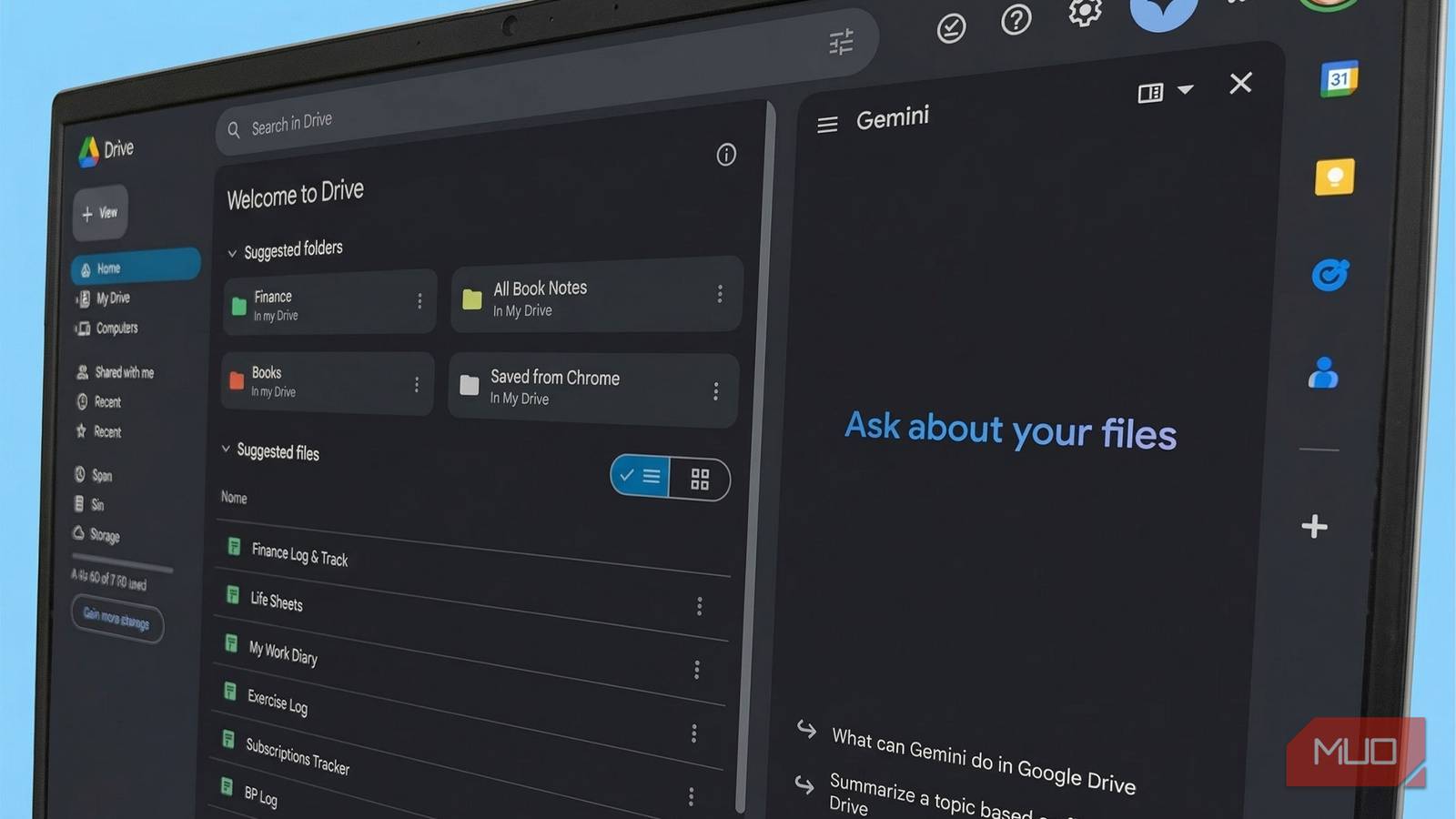Close the Gemini panel
The image size is (1456, 819).
[1240, 83]
